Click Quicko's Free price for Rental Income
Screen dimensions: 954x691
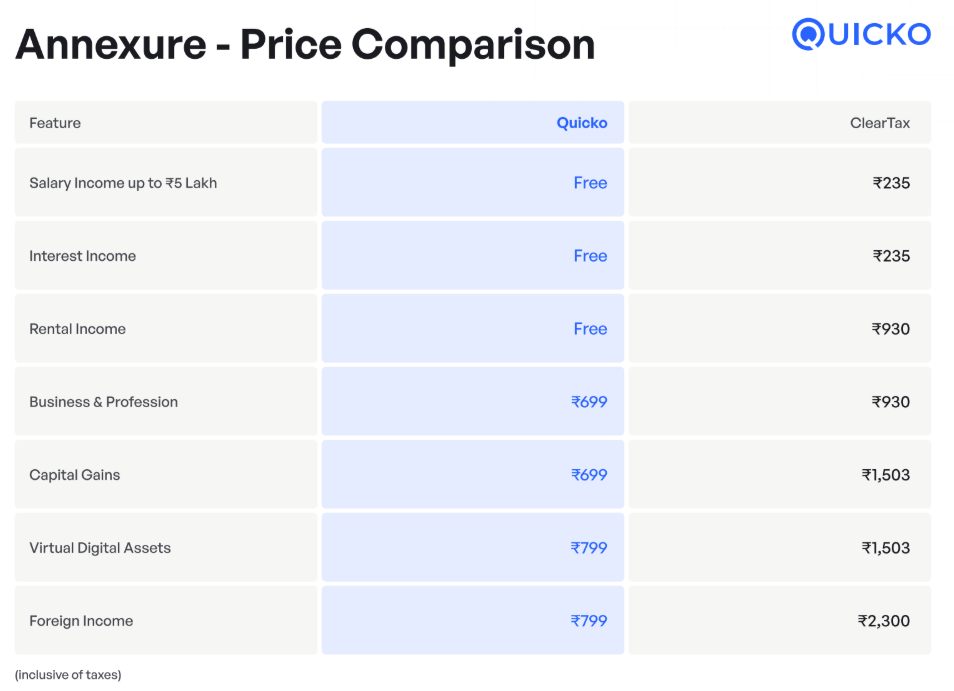tap(590, 329)
